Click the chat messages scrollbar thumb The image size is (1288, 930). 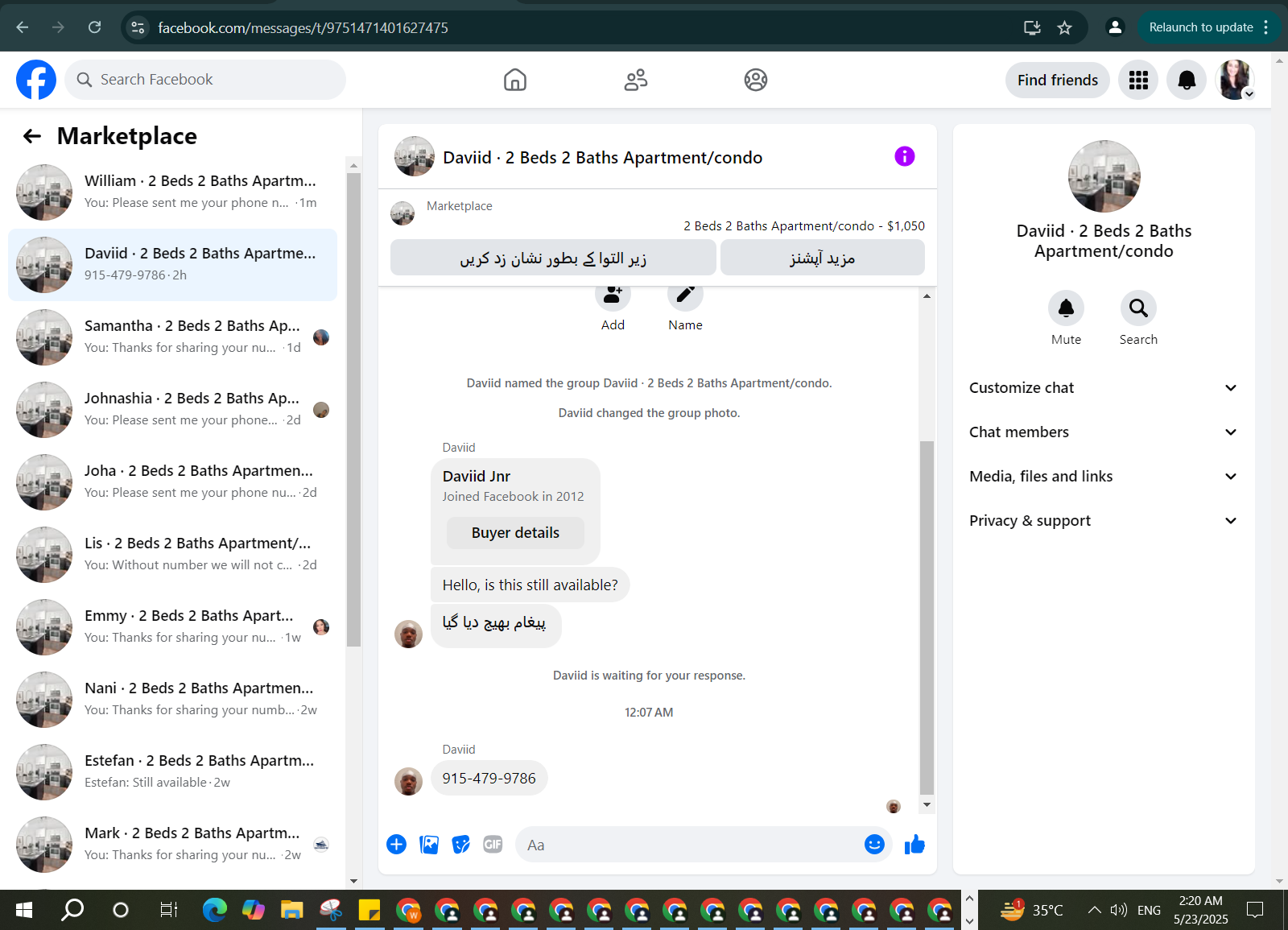(927, 618)
